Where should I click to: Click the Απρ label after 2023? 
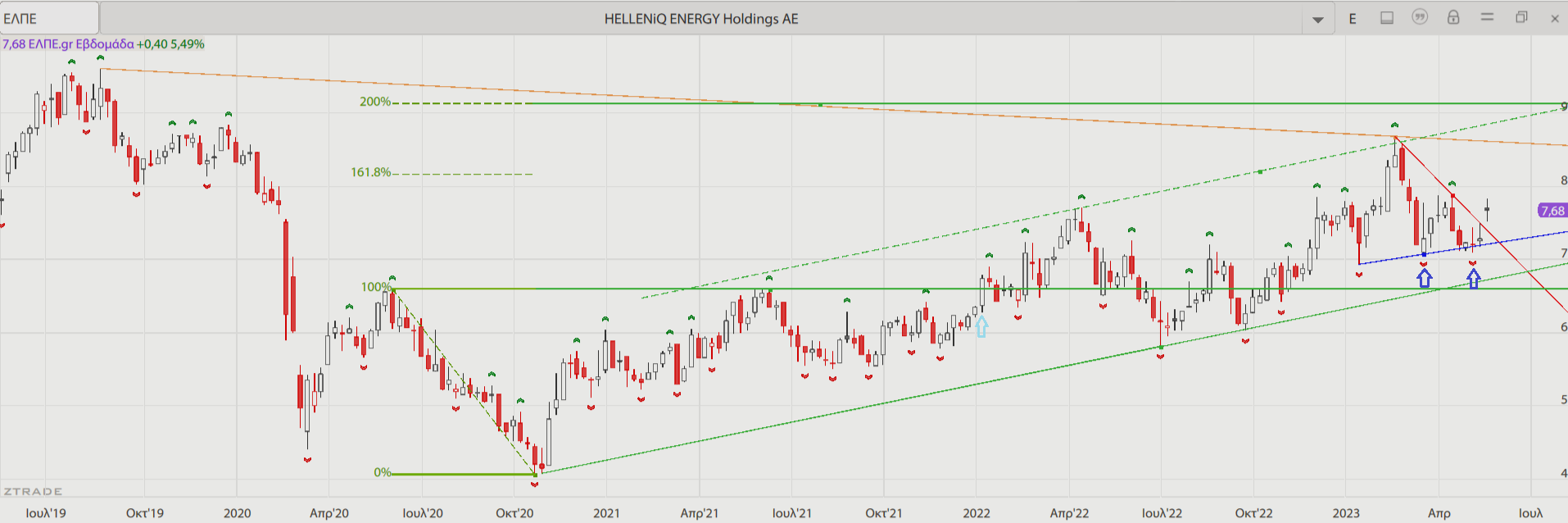(x=1439, y=513)
